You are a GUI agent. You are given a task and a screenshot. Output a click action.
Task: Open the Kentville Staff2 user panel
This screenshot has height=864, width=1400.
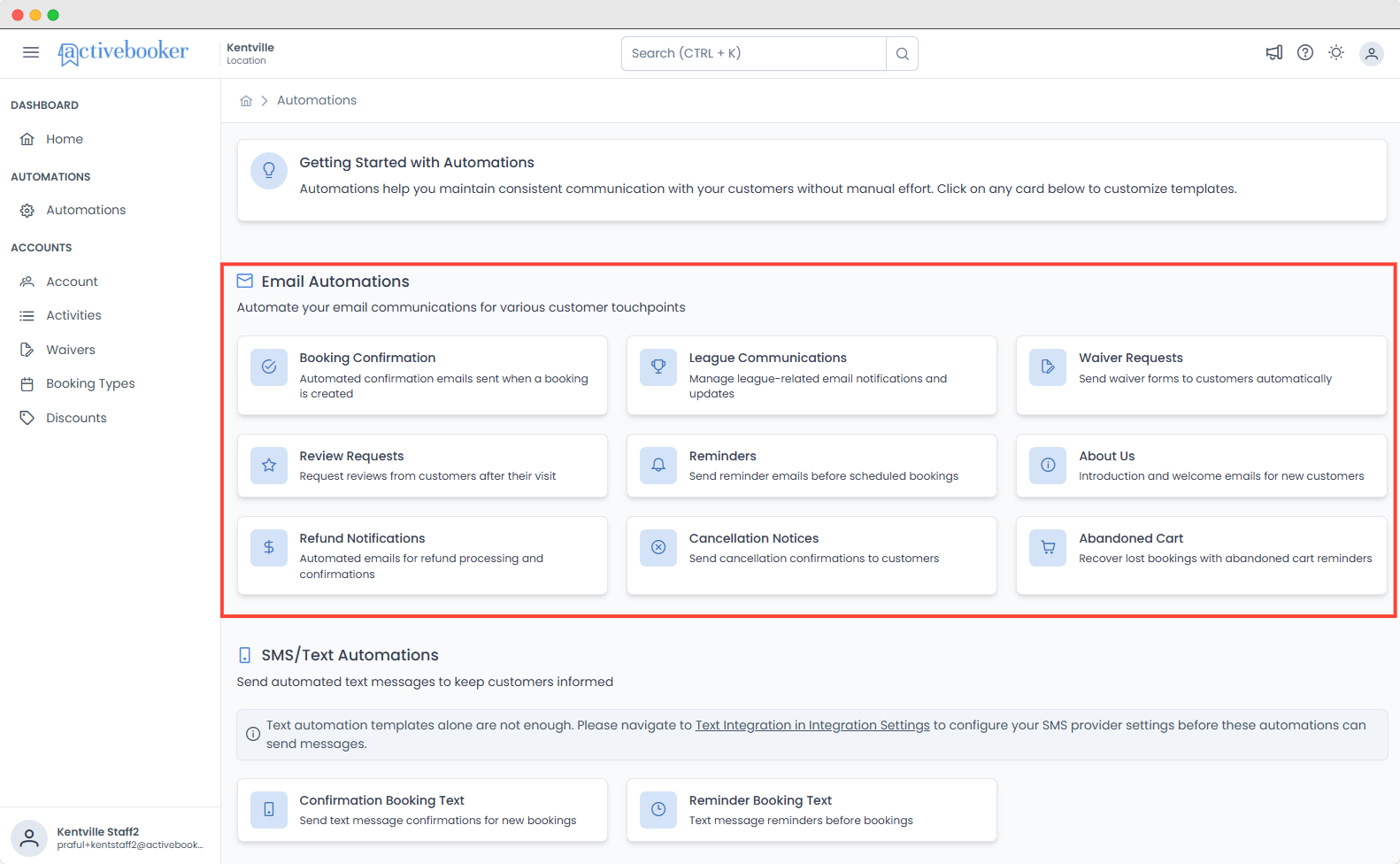110,837
